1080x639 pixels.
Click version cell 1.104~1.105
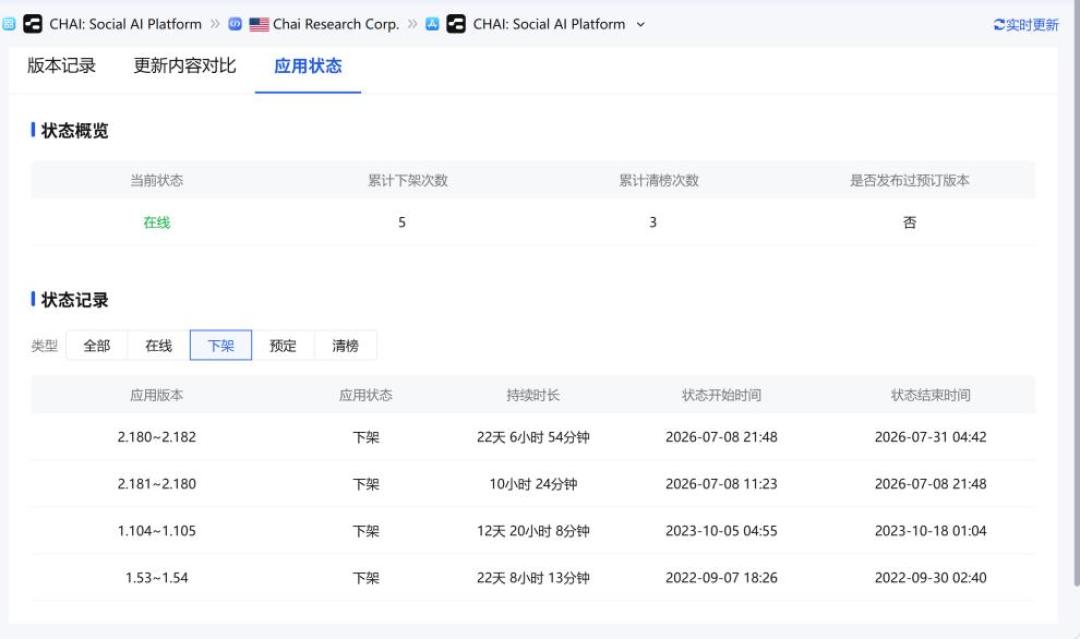[156, 531]
